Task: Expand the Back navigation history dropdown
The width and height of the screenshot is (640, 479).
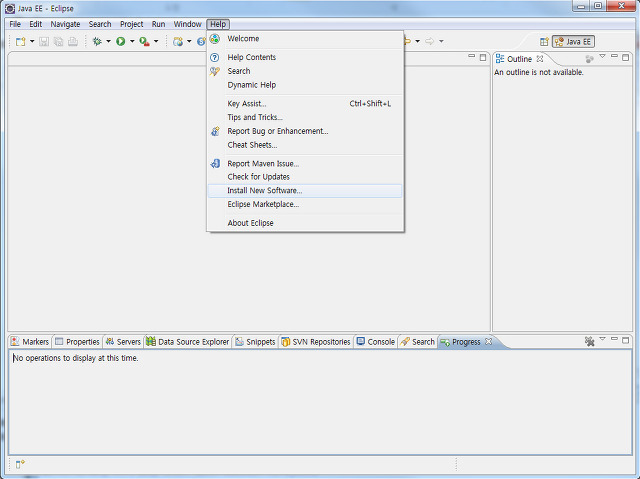Action: coord(417,41)
